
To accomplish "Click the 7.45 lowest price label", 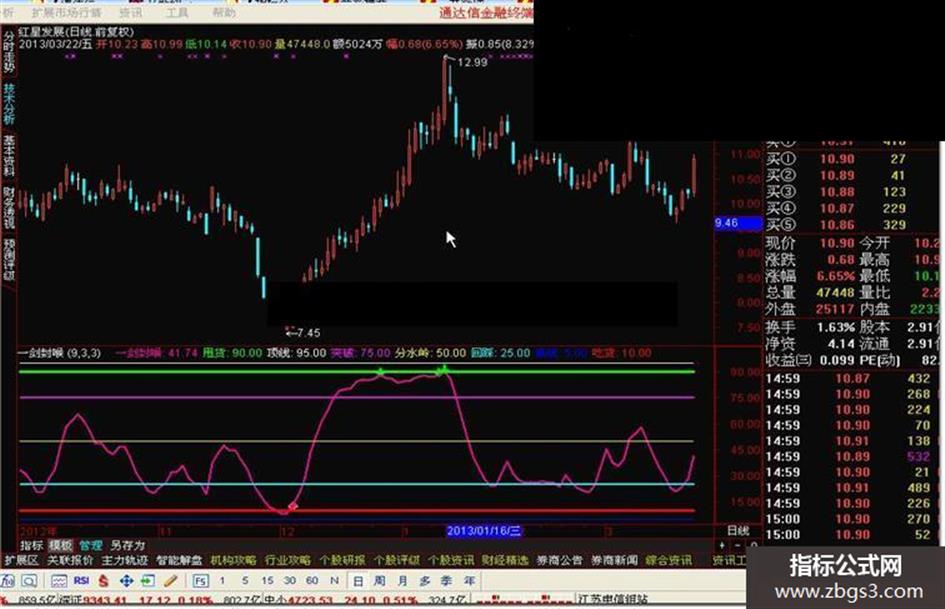I will (309, 333).
